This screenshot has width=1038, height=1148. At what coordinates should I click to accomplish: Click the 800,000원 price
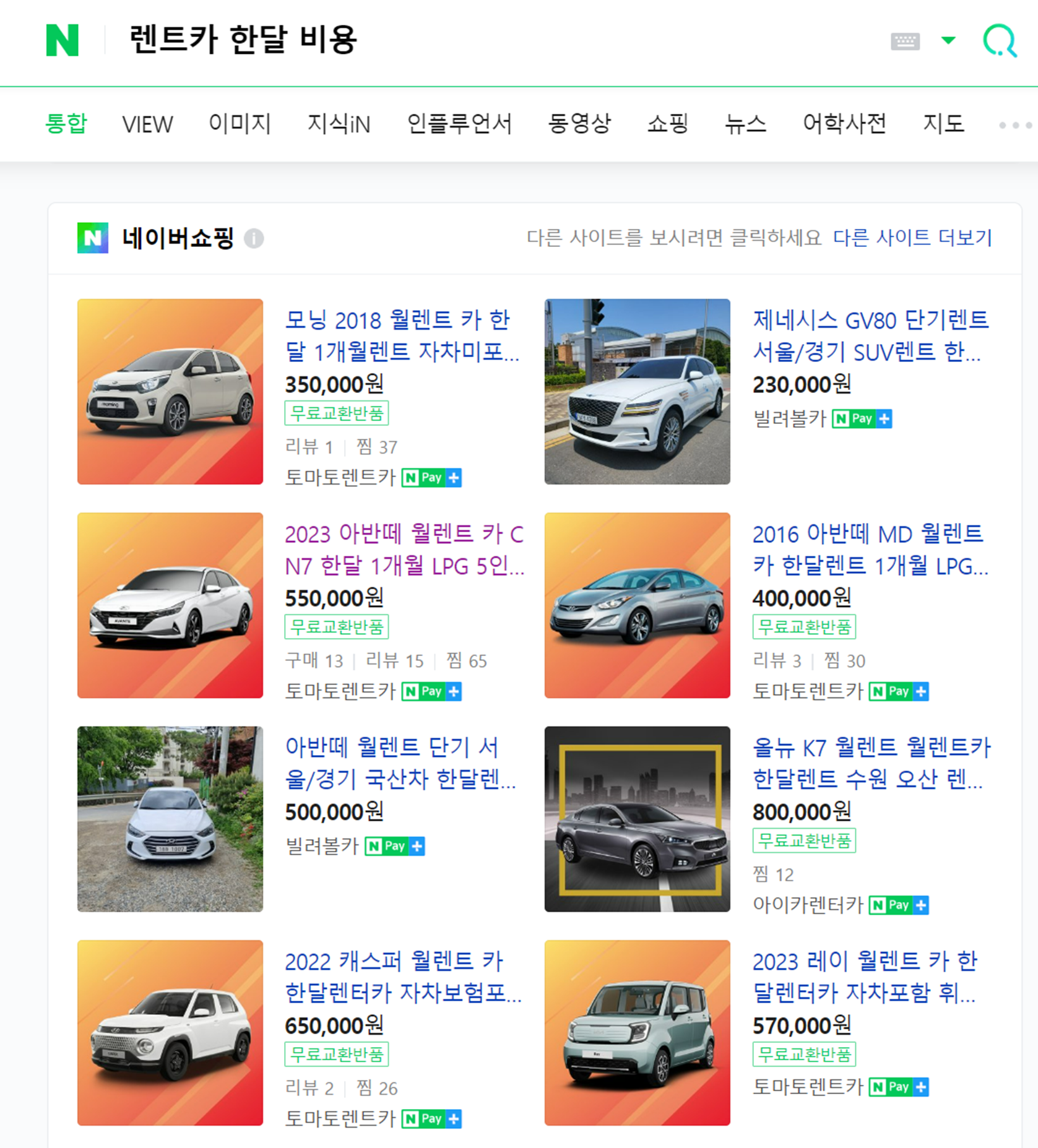coord(802,812)
